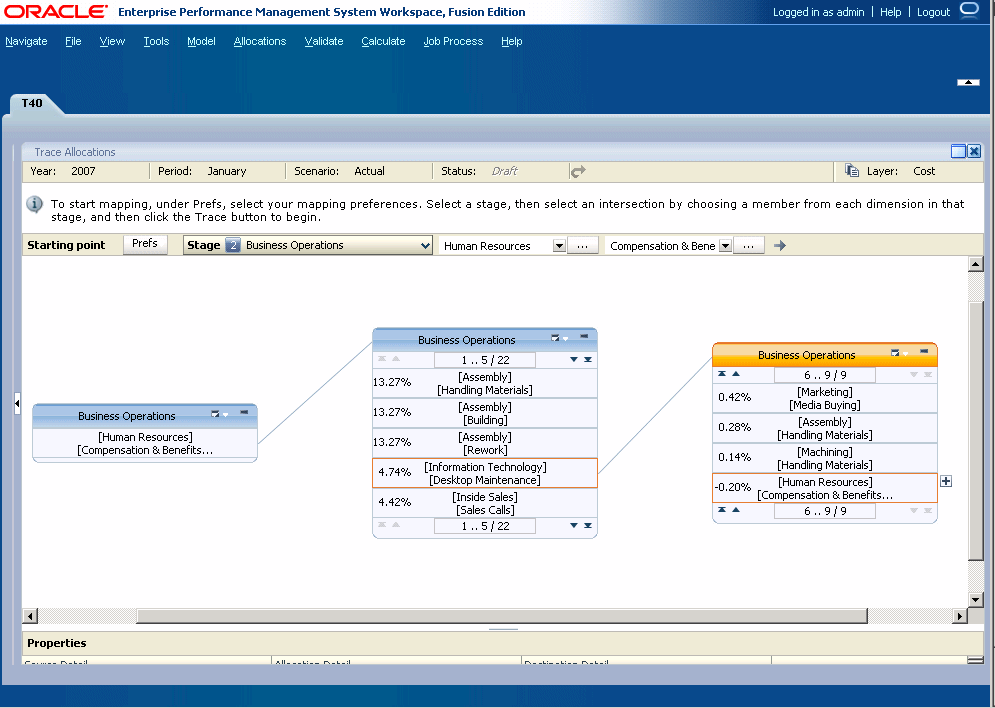Open left node header's dropdown chevron
Viewport: 995px width, 708px height.
[225, 413]
